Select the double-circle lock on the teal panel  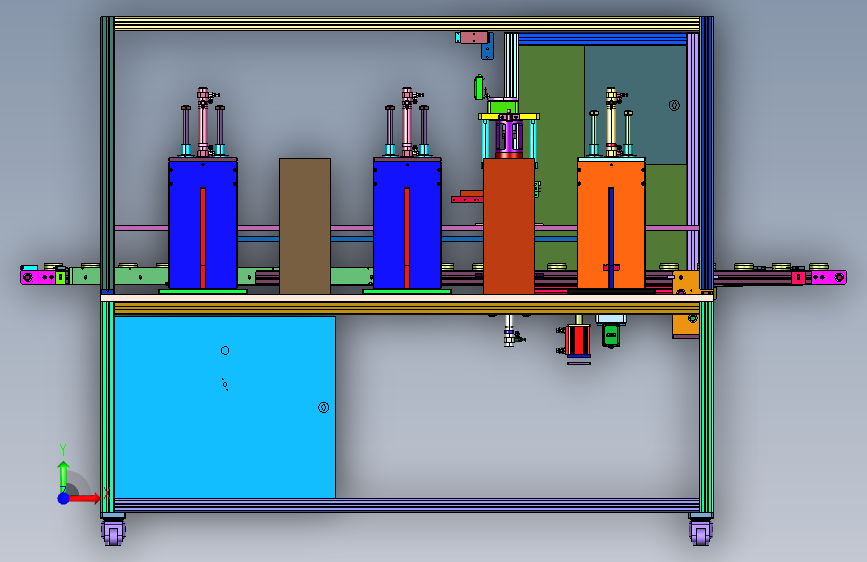coord(674,105)
